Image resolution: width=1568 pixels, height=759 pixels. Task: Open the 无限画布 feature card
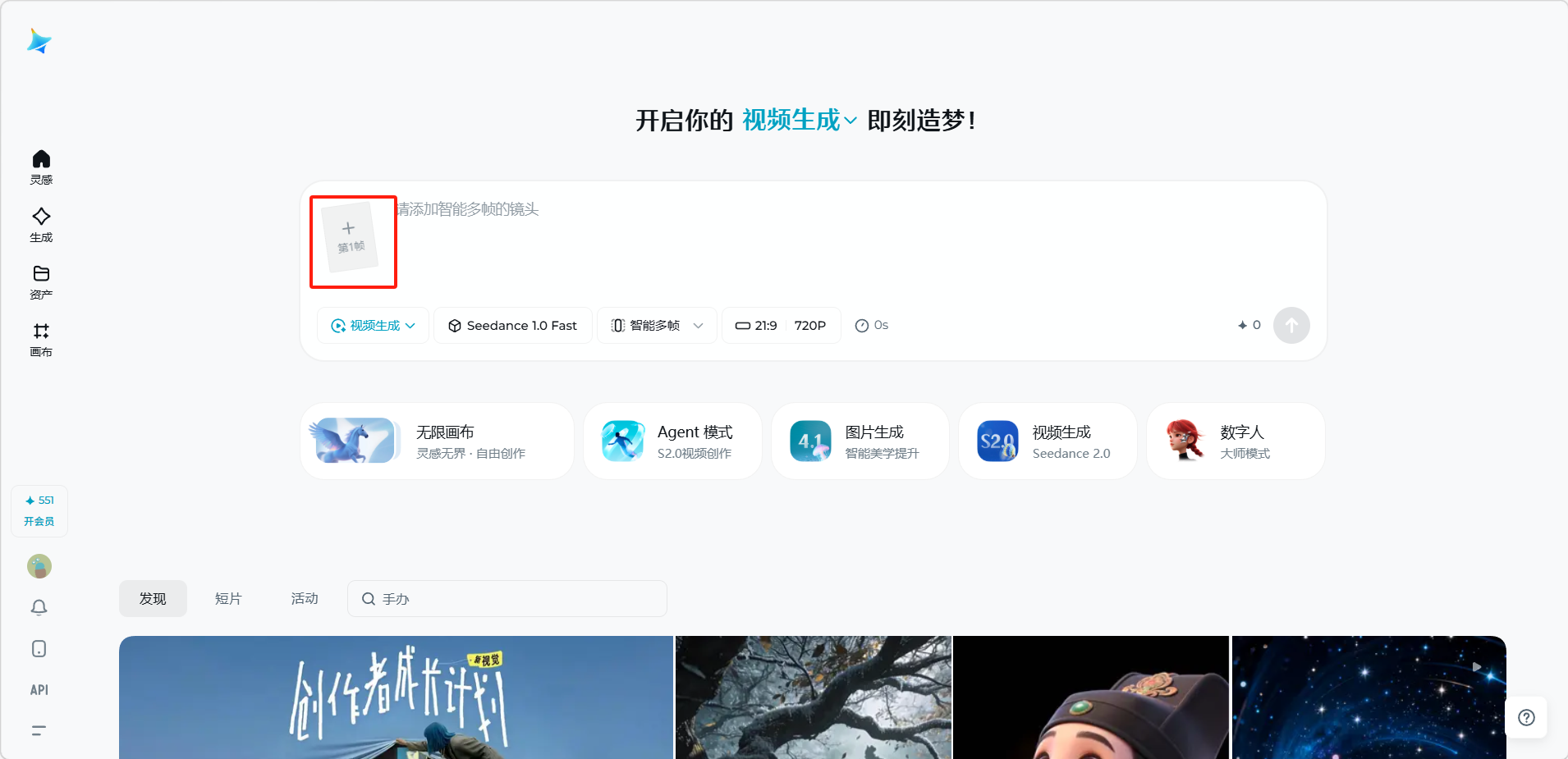pyautogui.click(x=437, y=441)
